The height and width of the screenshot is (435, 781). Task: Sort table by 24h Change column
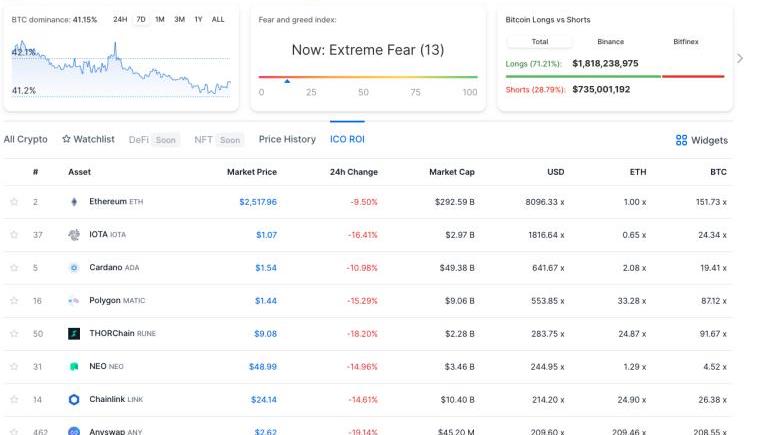tap(353, 172)
